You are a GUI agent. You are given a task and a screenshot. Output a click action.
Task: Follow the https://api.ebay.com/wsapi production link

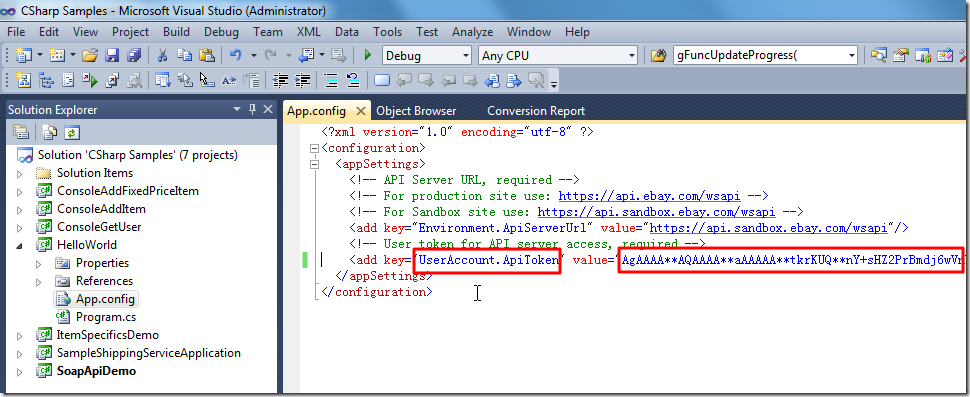pyautogui.click(x=651, y=196)
